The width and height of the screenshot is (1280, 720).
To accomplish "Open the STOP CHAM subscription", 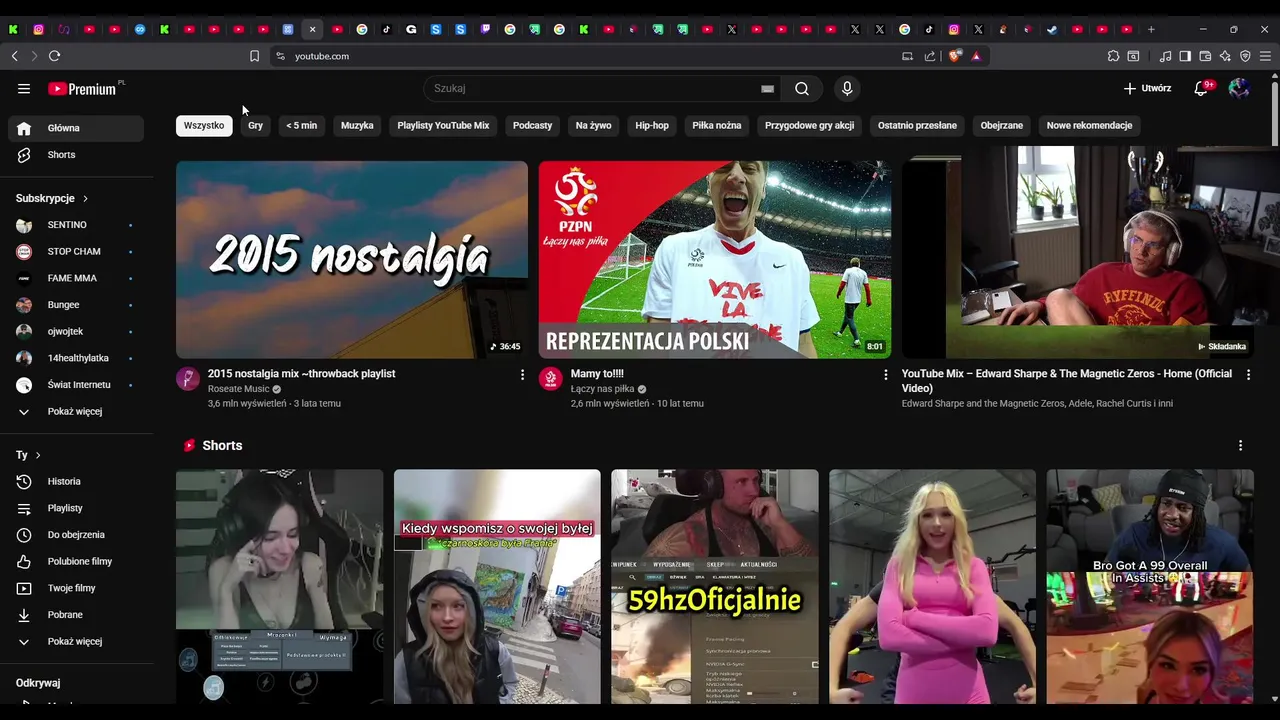I will (76, 252).
